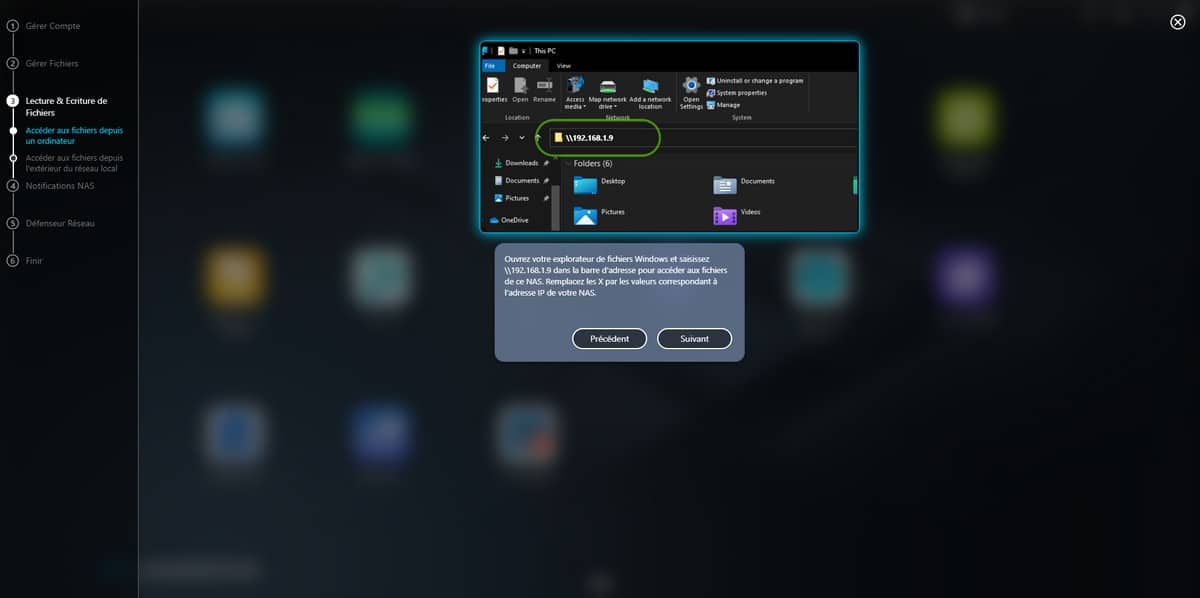
Task: Click the Documents folder in Folders list
Action: [x=744, y=184]
